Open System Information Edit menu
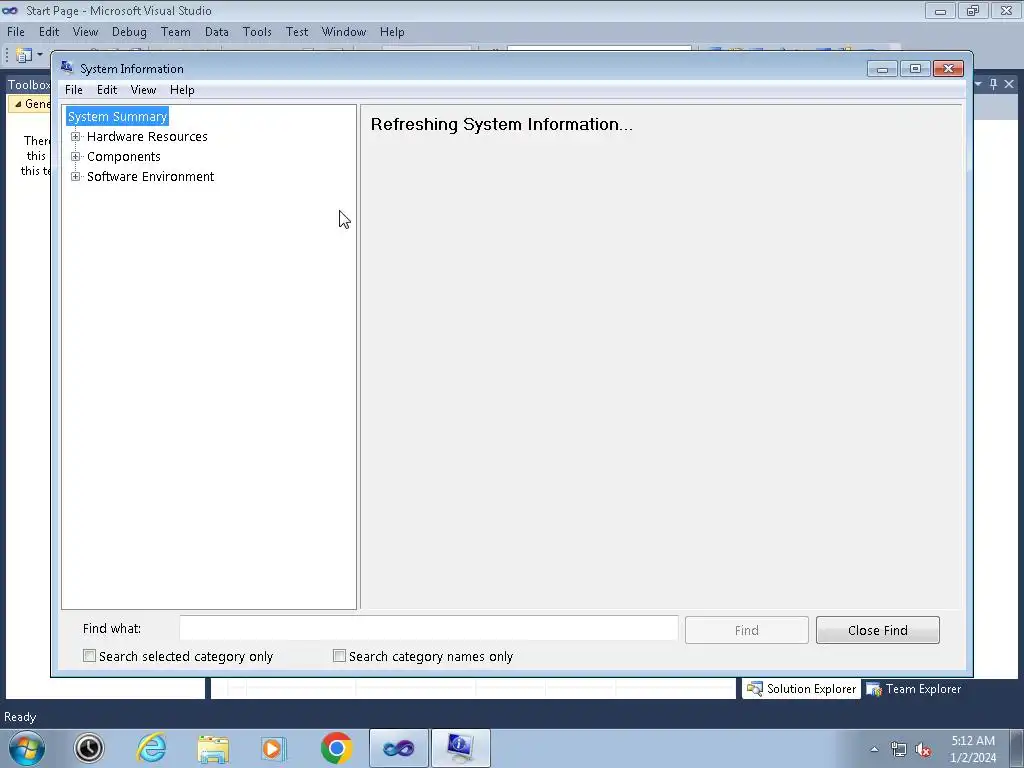This screenshot has height=768, width=1024. tap(107, 90)
